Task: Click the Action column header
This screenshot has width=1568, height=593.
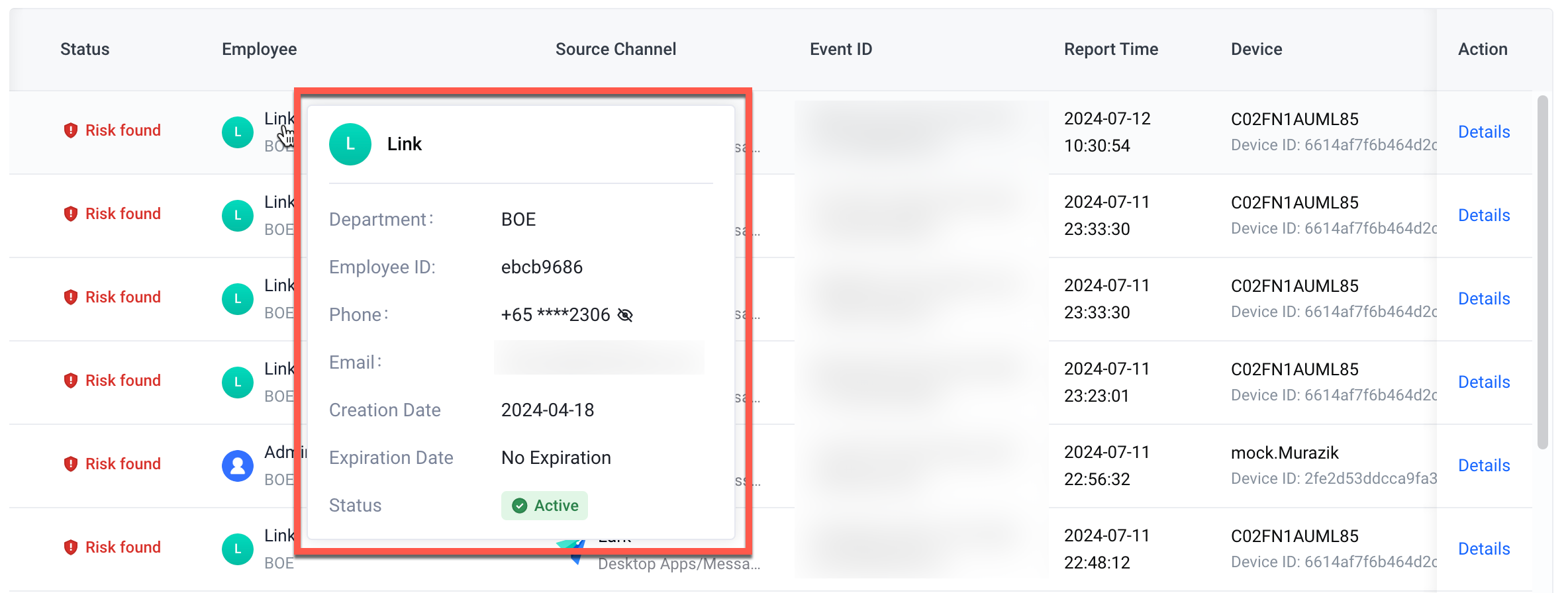Action: pyautogui.click(x=1483, y=49)
